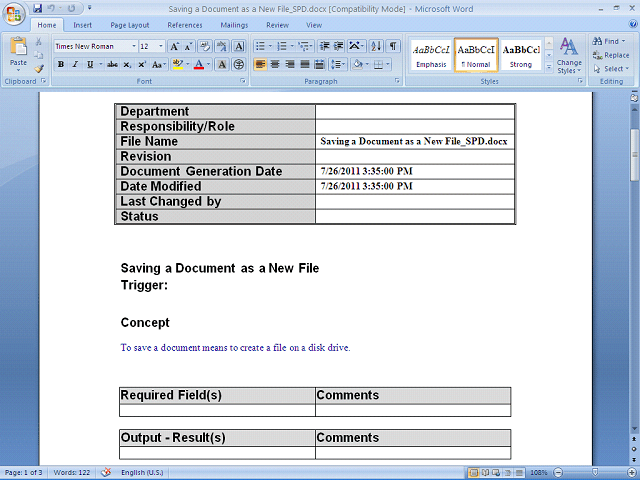
Task: Clear all text formatting
Action: coord(204,46)
